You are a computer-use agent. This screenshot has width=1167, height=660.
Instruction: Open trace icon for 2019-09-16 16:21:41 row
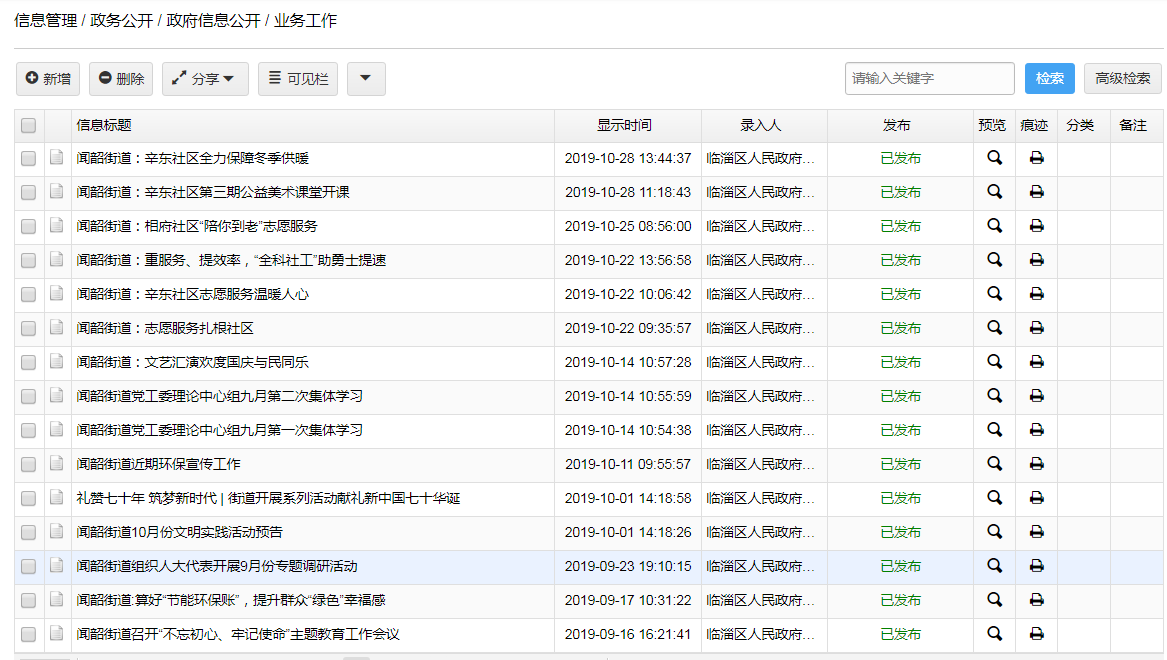[x=1036, y=634]
